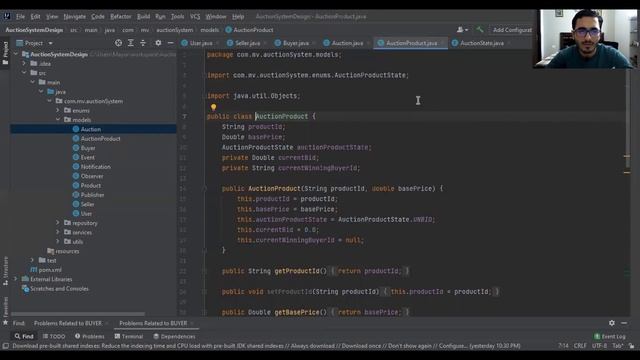Open the Terminal tool window

(129, 336)
